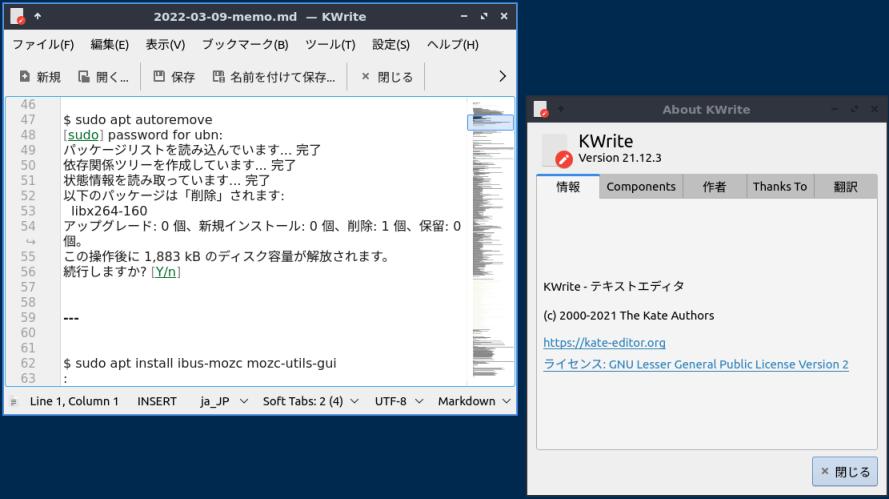Click the line-mode icon in the status bar
This screenshot has height=499, width=889.
[14, 401]
